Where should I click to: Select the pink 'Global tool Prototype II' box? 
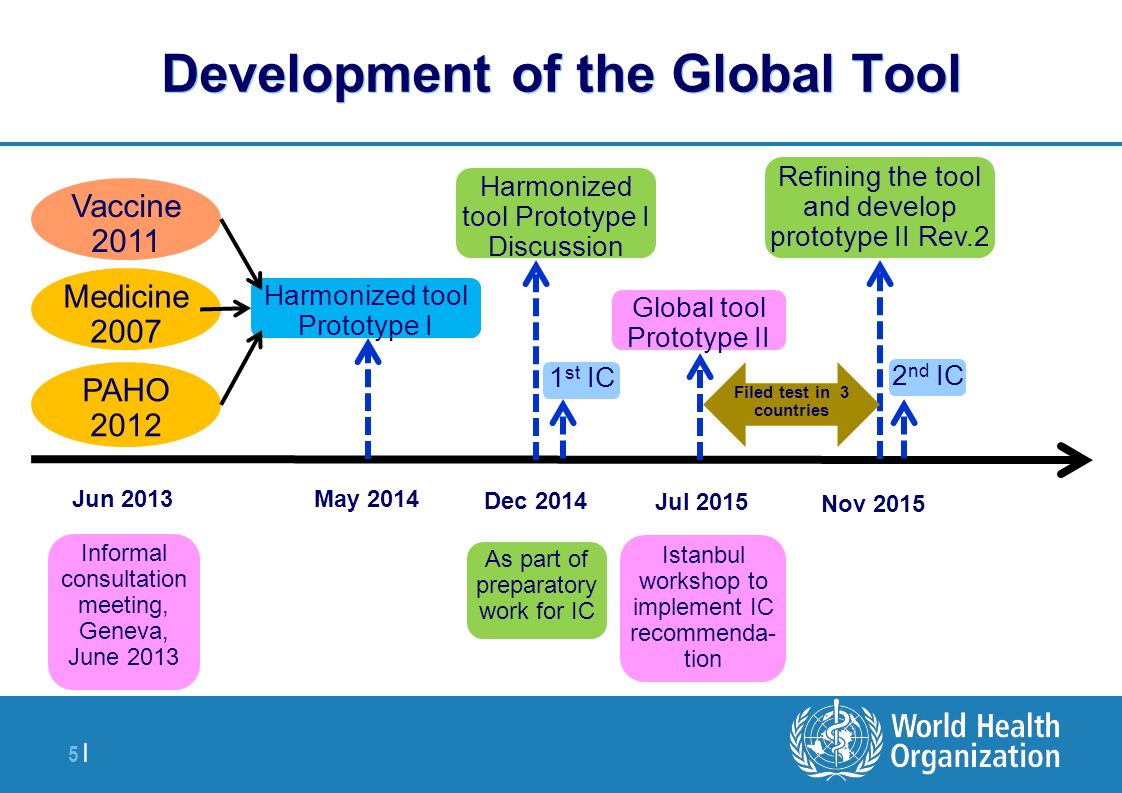698,320
